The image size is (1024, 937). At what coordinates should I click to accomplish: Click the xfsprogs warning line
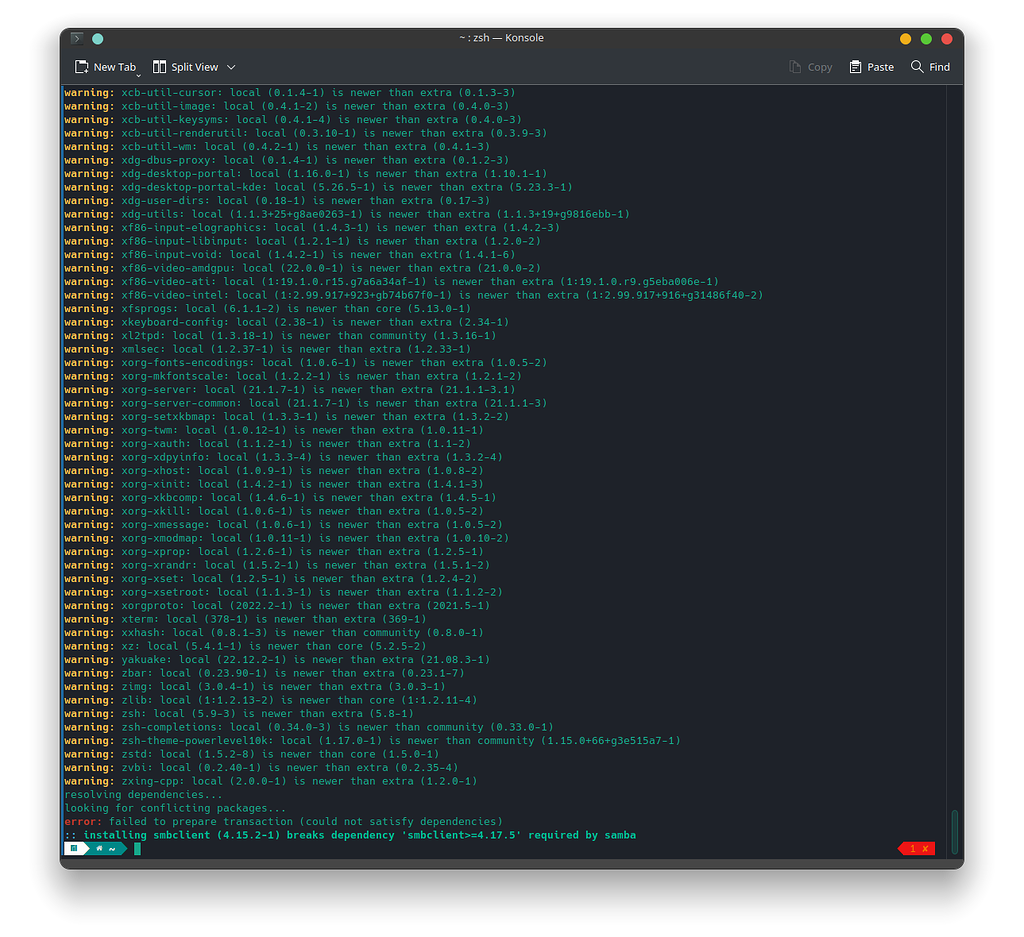(x=267, y=309)
